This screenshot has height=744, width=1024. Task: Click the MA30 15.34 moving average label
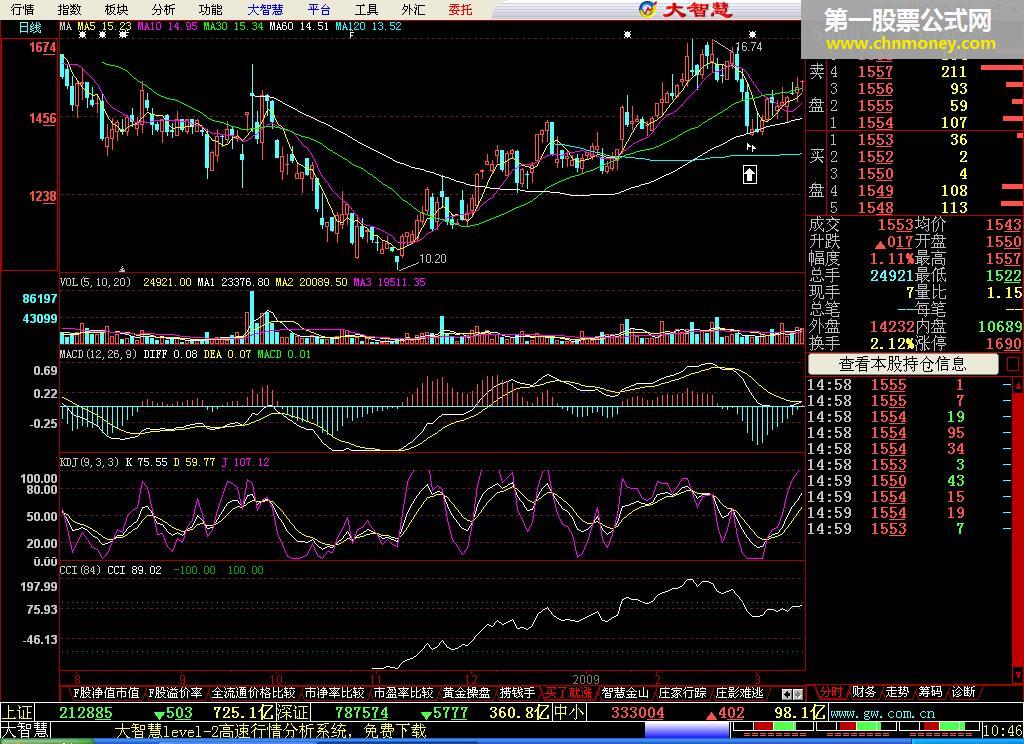tap(233, 26)
